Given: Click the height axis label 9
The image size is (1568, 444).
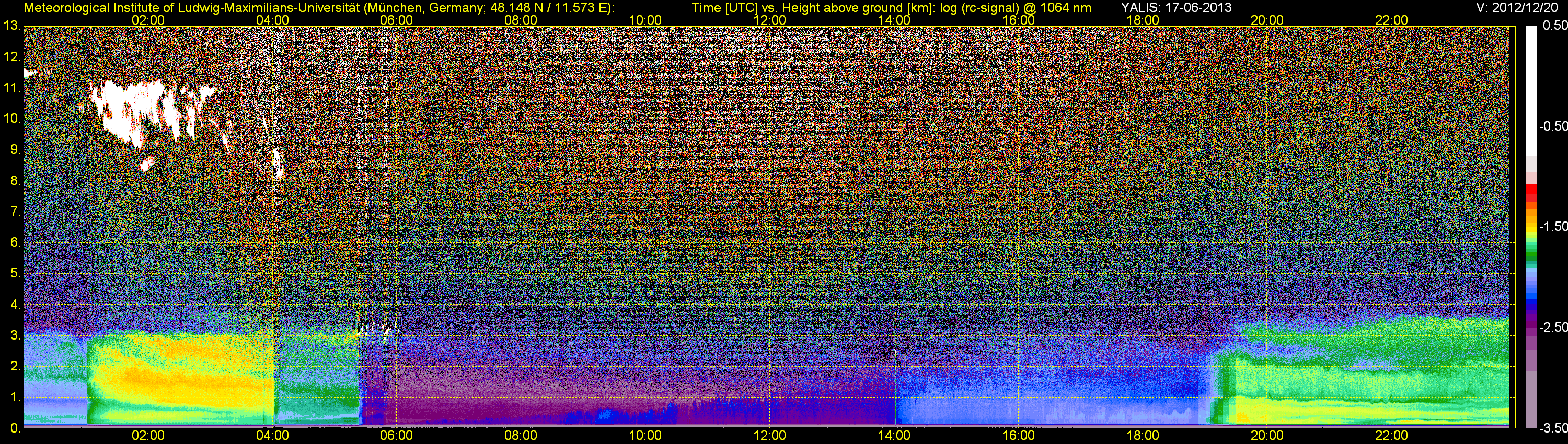Looking at the screenshot, I should click(15, 149).
